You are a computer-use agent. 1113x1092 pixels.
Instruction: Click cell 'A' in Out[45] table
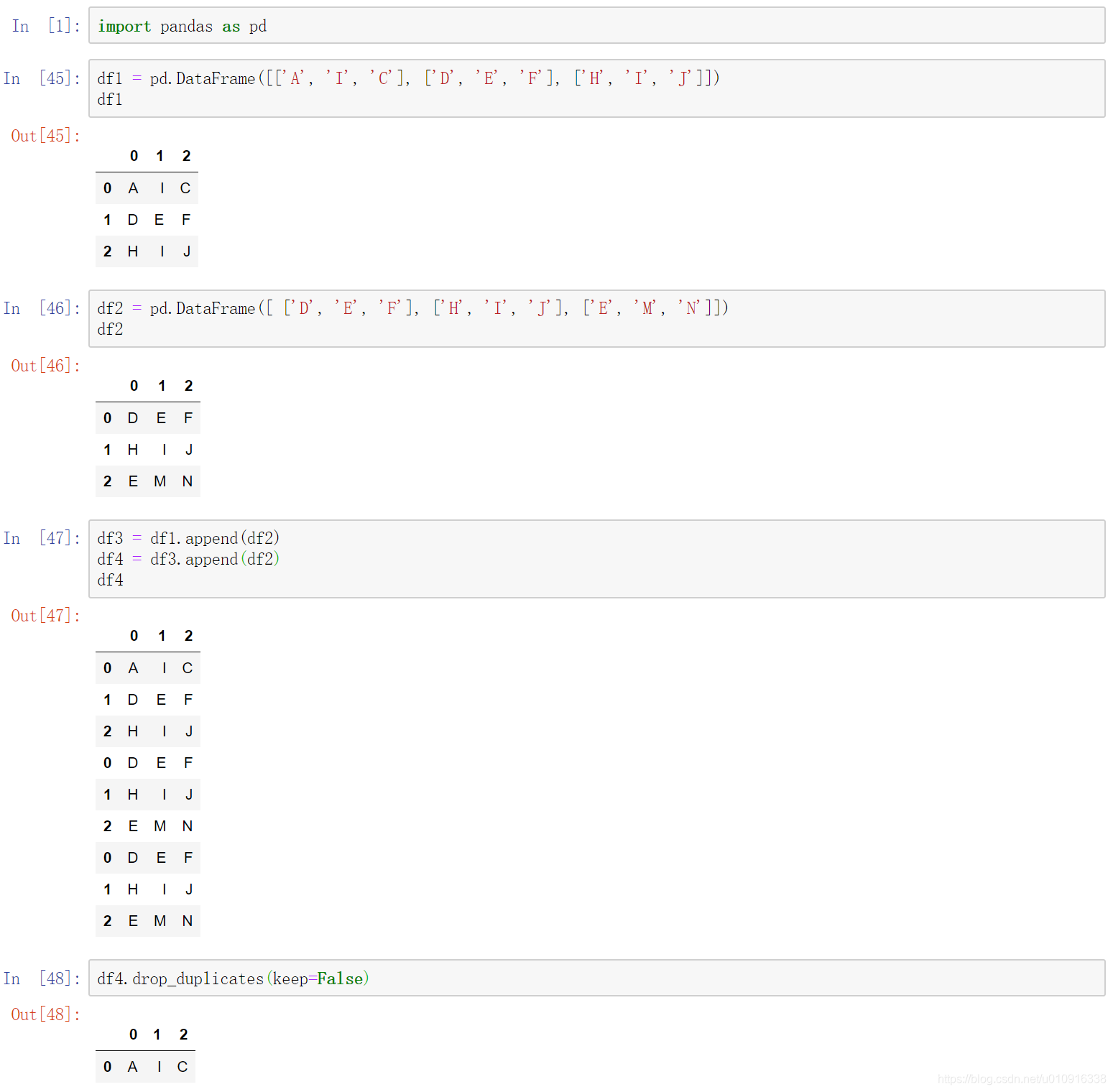click(133, 188)
